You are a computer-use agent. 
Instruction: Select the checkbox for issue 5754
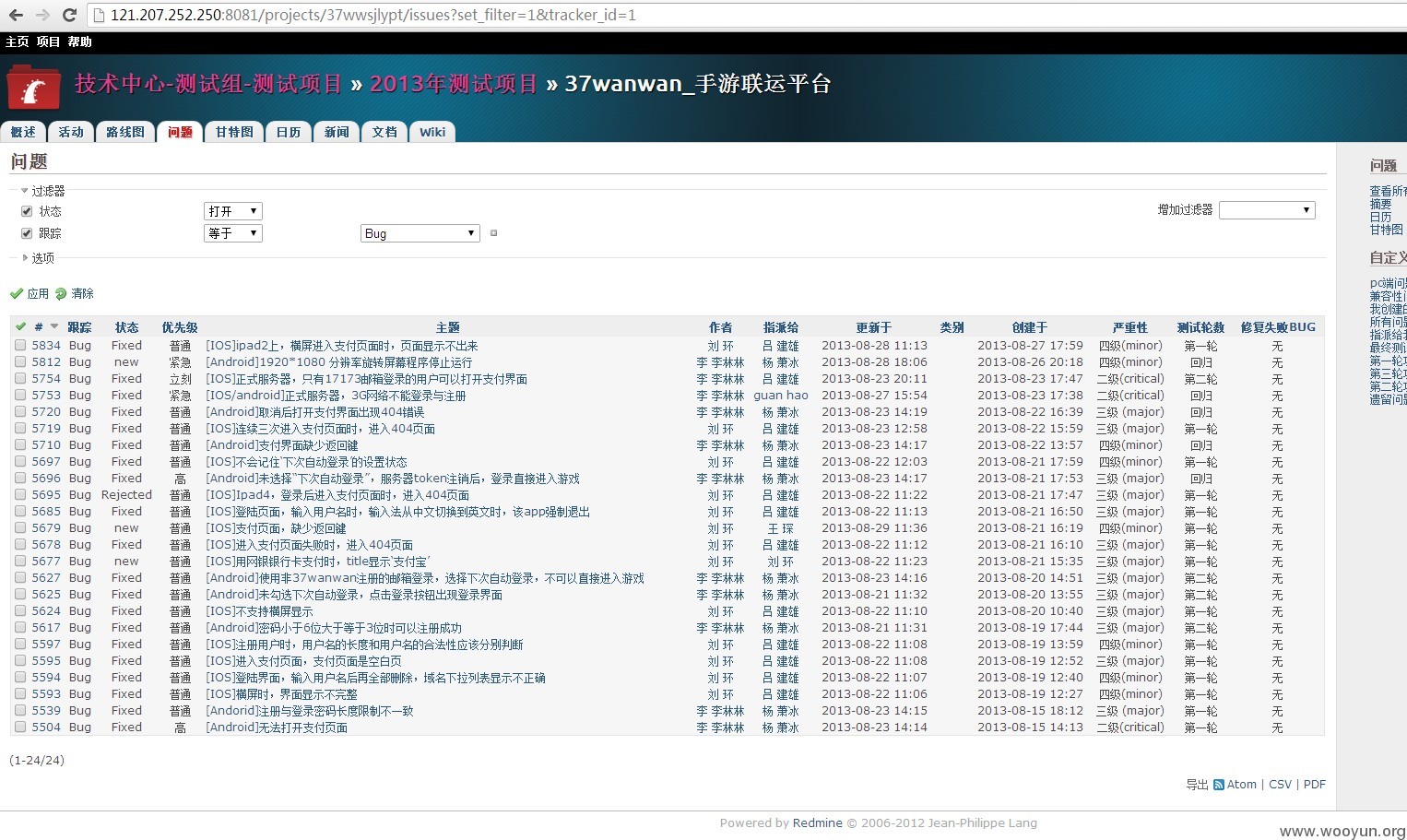pos(20,379)
